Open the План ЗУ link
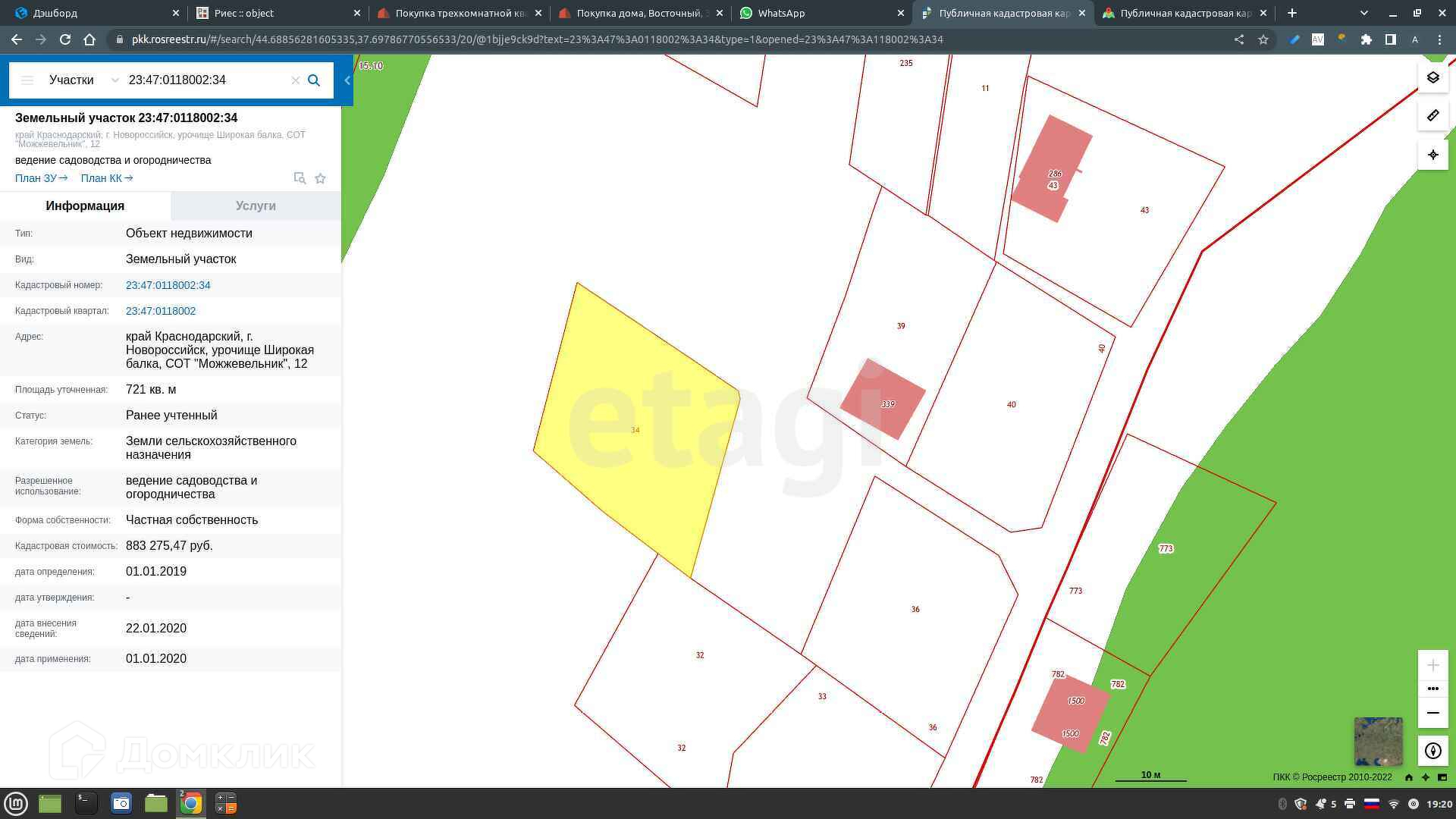The image size is (1456, 819). [x=41, y=178]
